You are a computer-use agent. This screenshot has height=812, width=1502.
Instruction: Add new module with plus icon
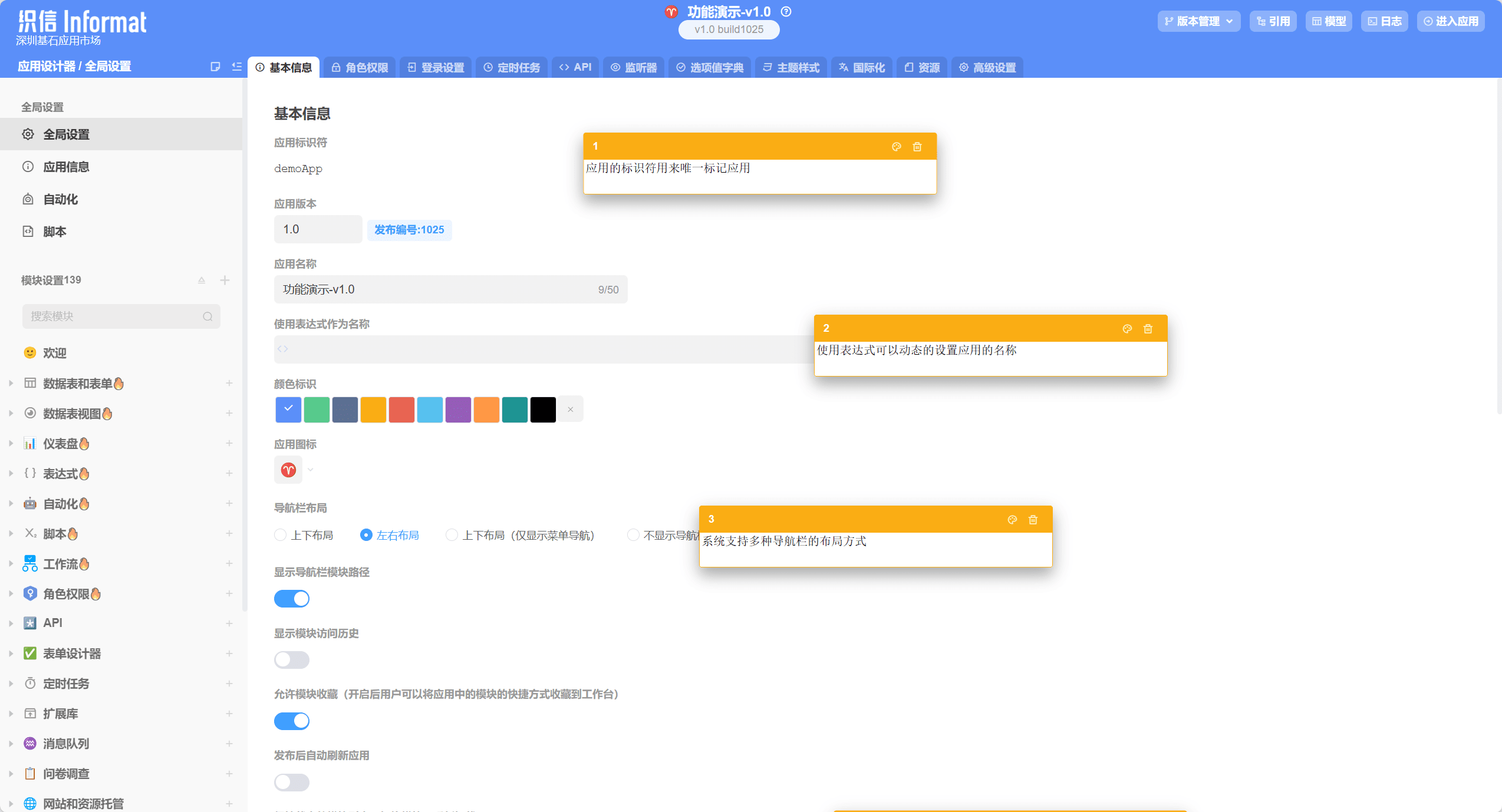(225, 280)
